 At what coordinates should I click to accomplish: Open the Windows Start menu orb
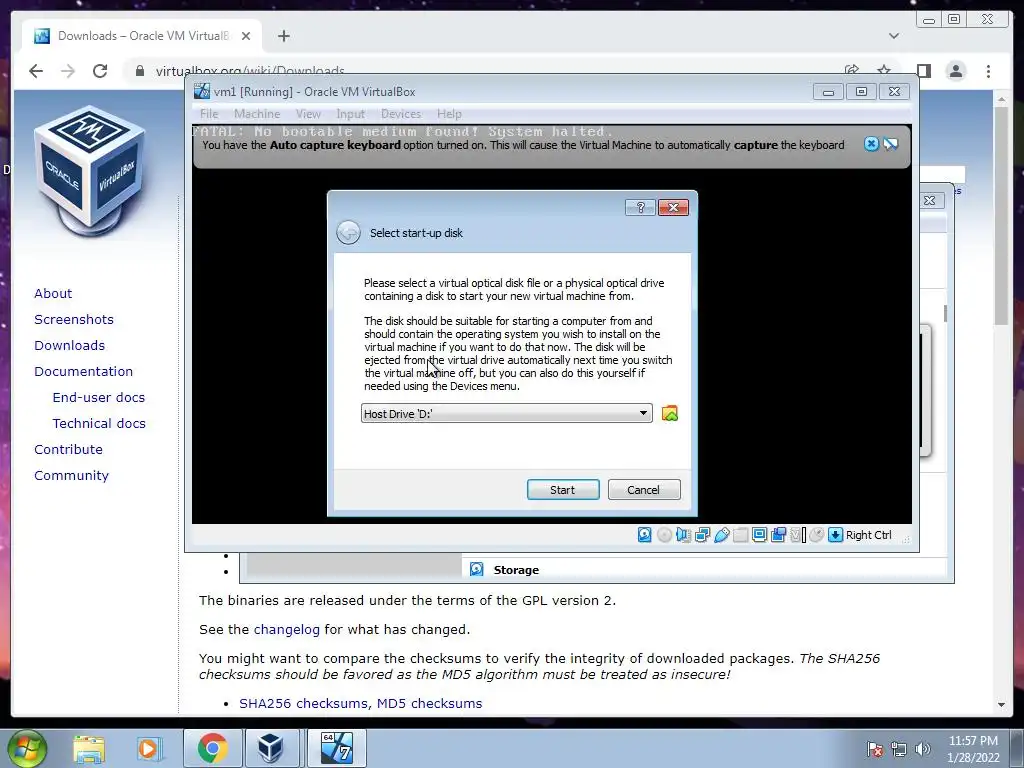(27, 748)
